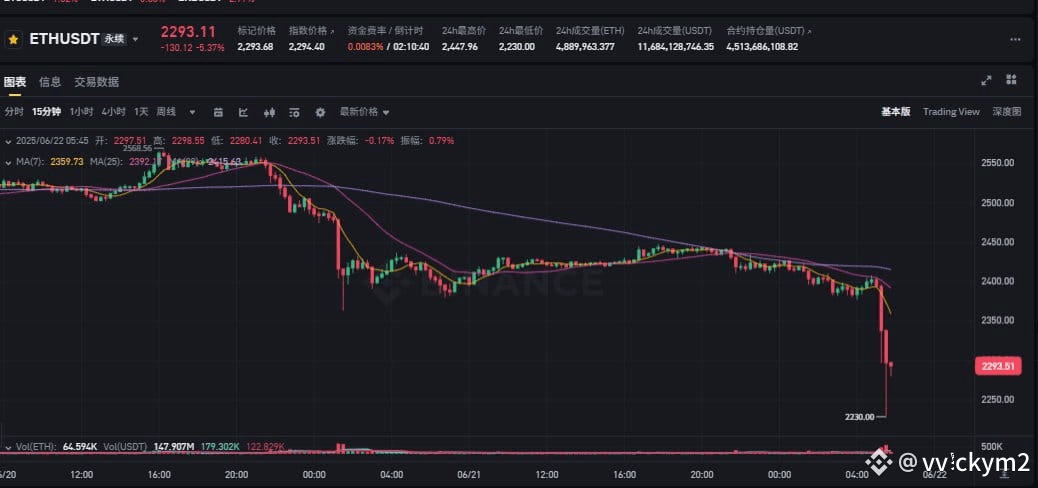Screen dimensions: 1038x488
Task: Click the 2550.00 price axis label
Action: coord(1000,162)
